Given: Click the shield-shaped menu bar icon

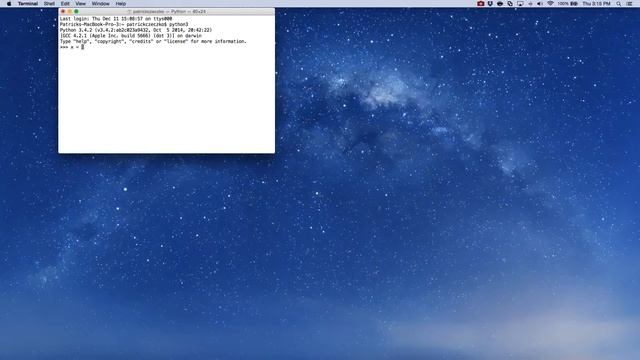Looking at the screenshot, I should [490, 4].
